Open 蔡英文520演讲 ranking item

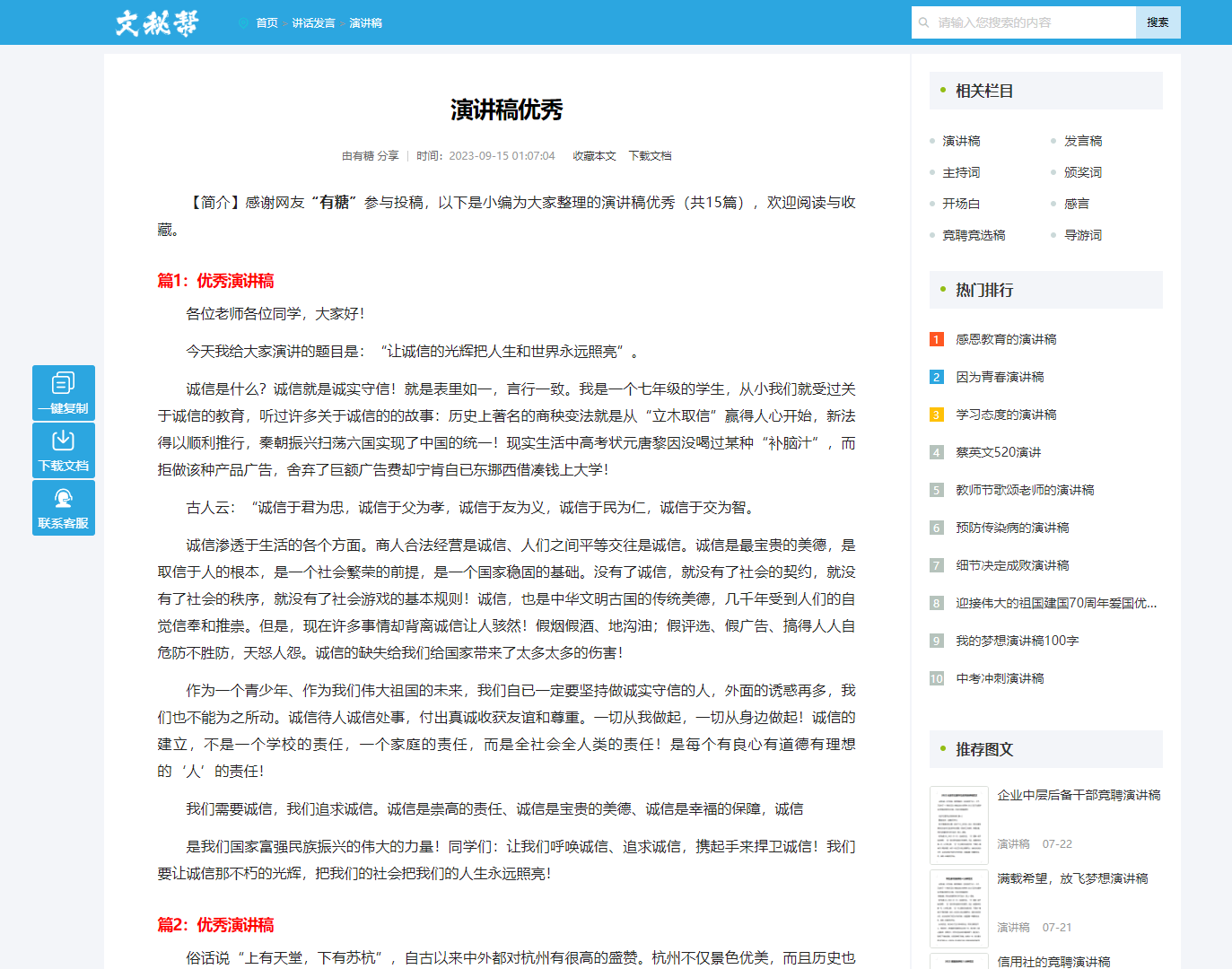click(x=999, y=452)
